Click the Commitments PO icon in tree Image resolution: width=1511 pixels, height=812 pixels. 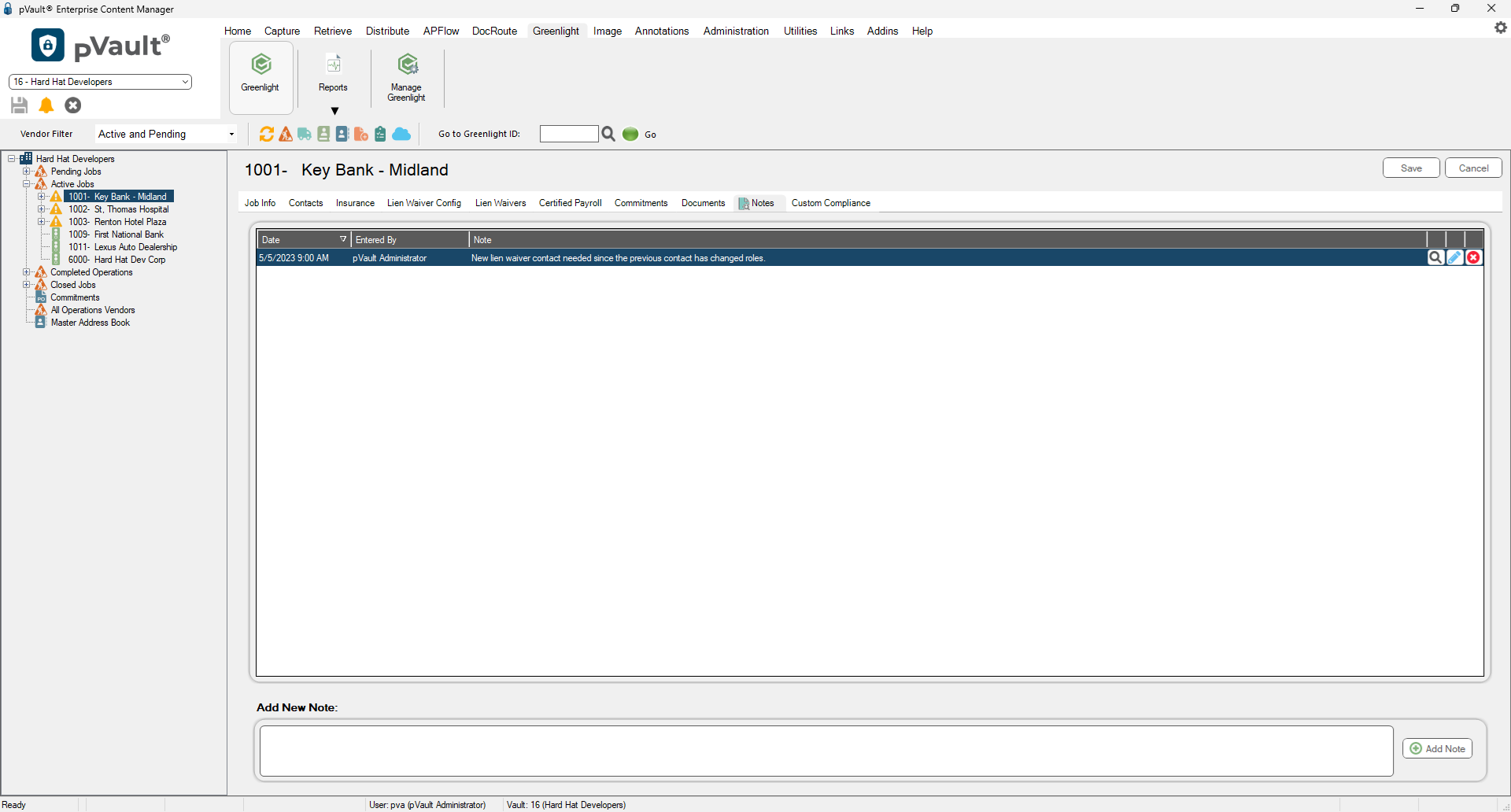[41, 297]
